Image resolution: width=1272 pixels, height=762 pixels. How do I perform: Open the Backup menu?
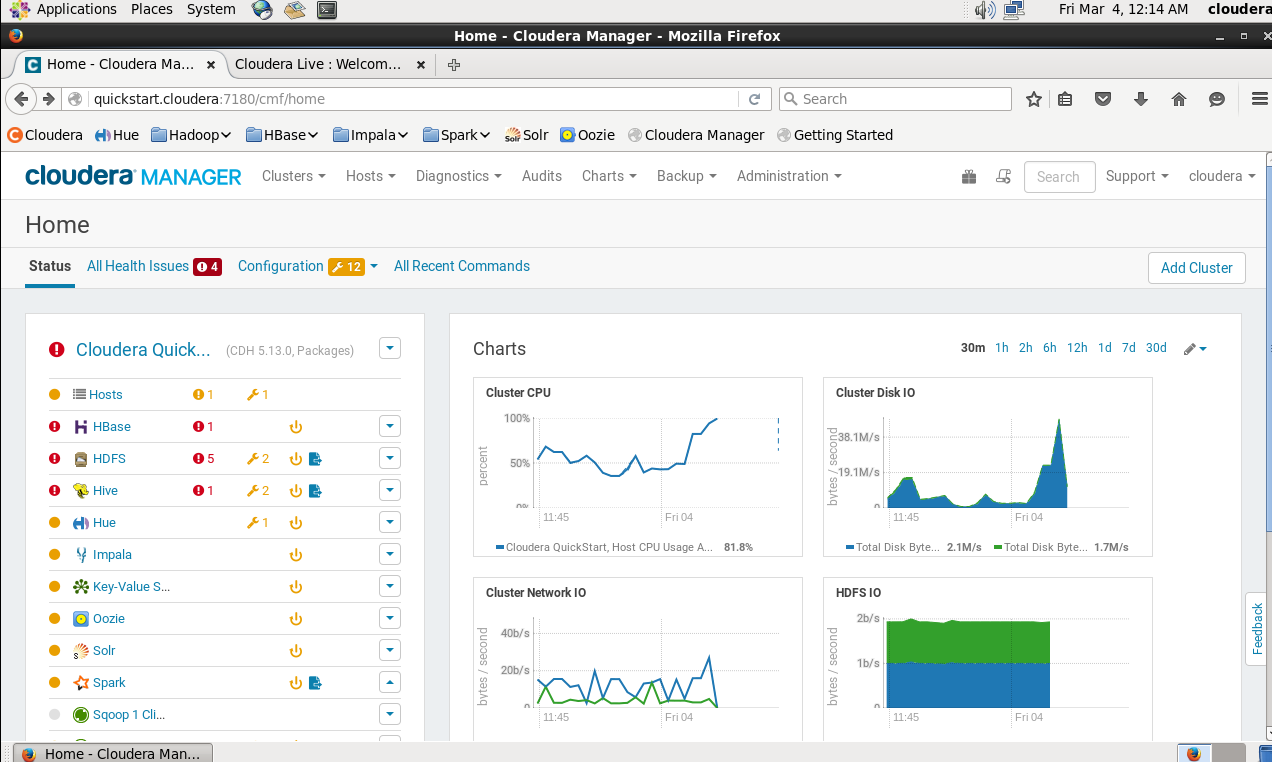coord(686,176)
